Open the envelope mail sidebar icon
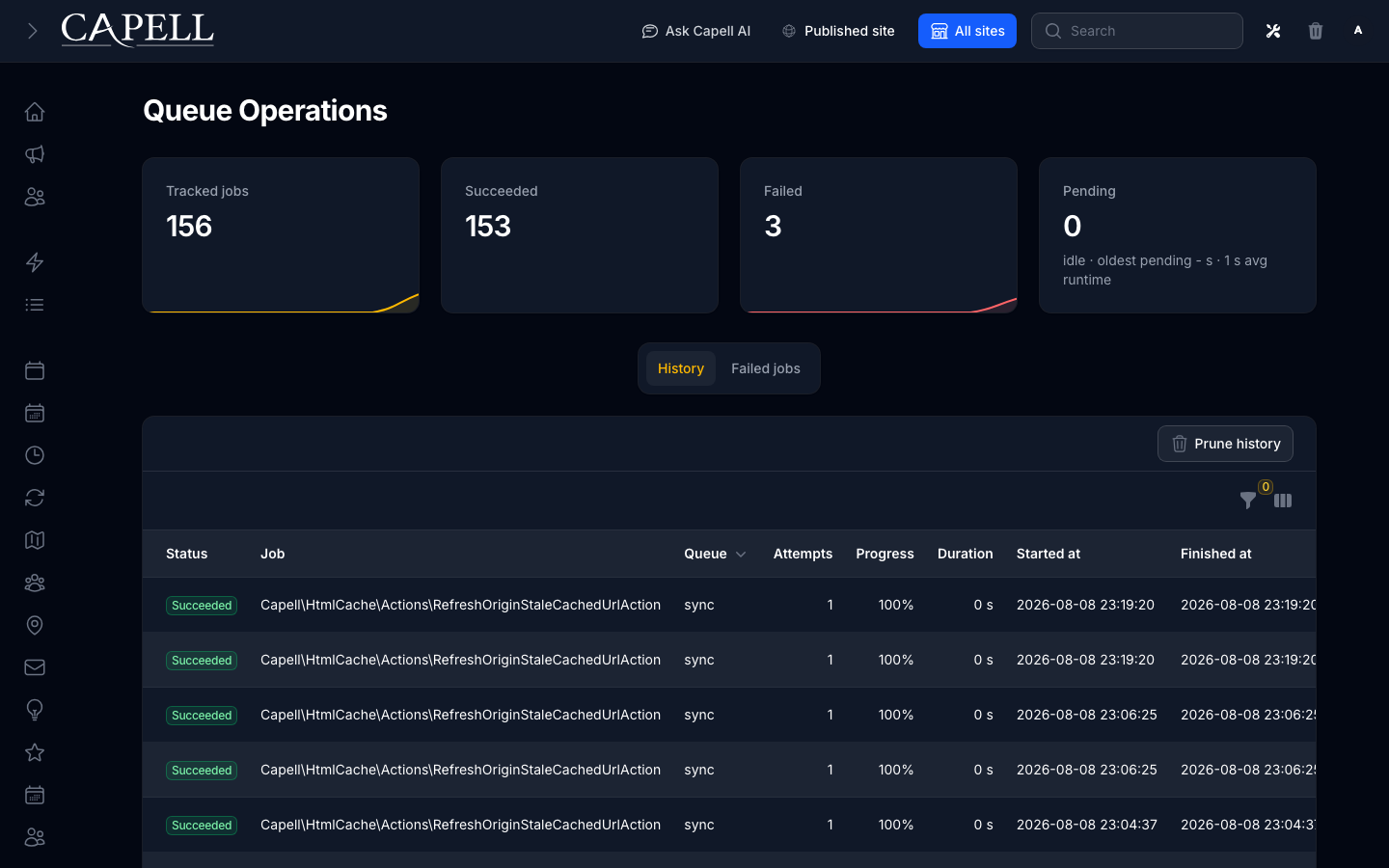Screen dimensions: 1389x868 (35, 667)
